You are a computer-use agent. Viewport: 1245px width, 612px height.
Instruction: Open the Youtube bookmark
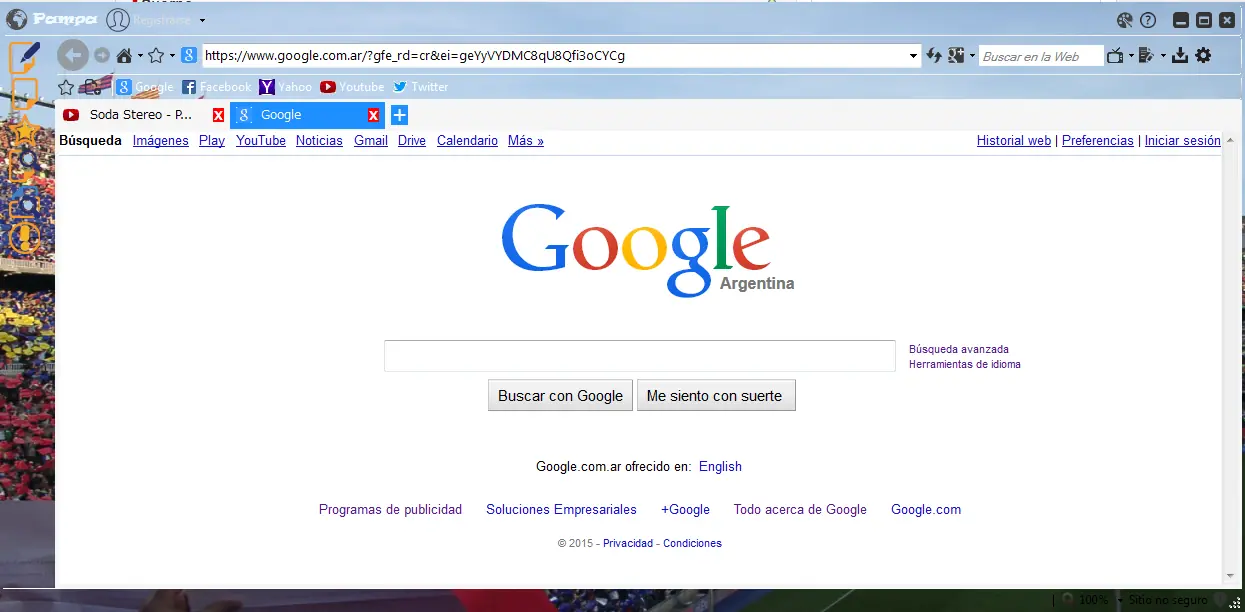pyautogui.click(x=352, y=87)
